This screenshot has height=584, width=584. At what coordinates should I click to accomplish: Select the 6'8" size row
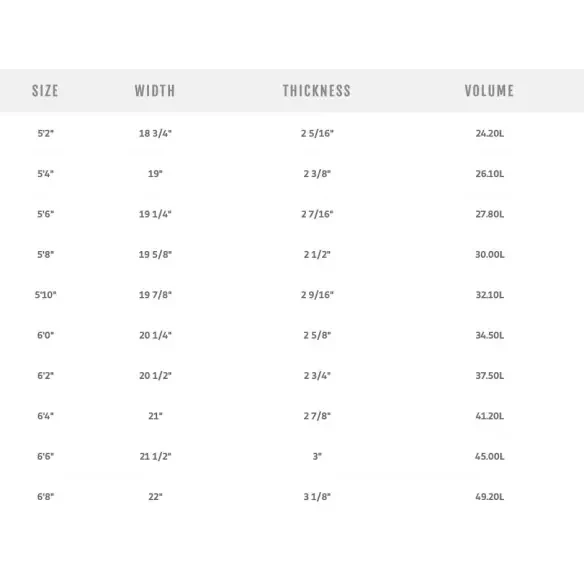292,497
